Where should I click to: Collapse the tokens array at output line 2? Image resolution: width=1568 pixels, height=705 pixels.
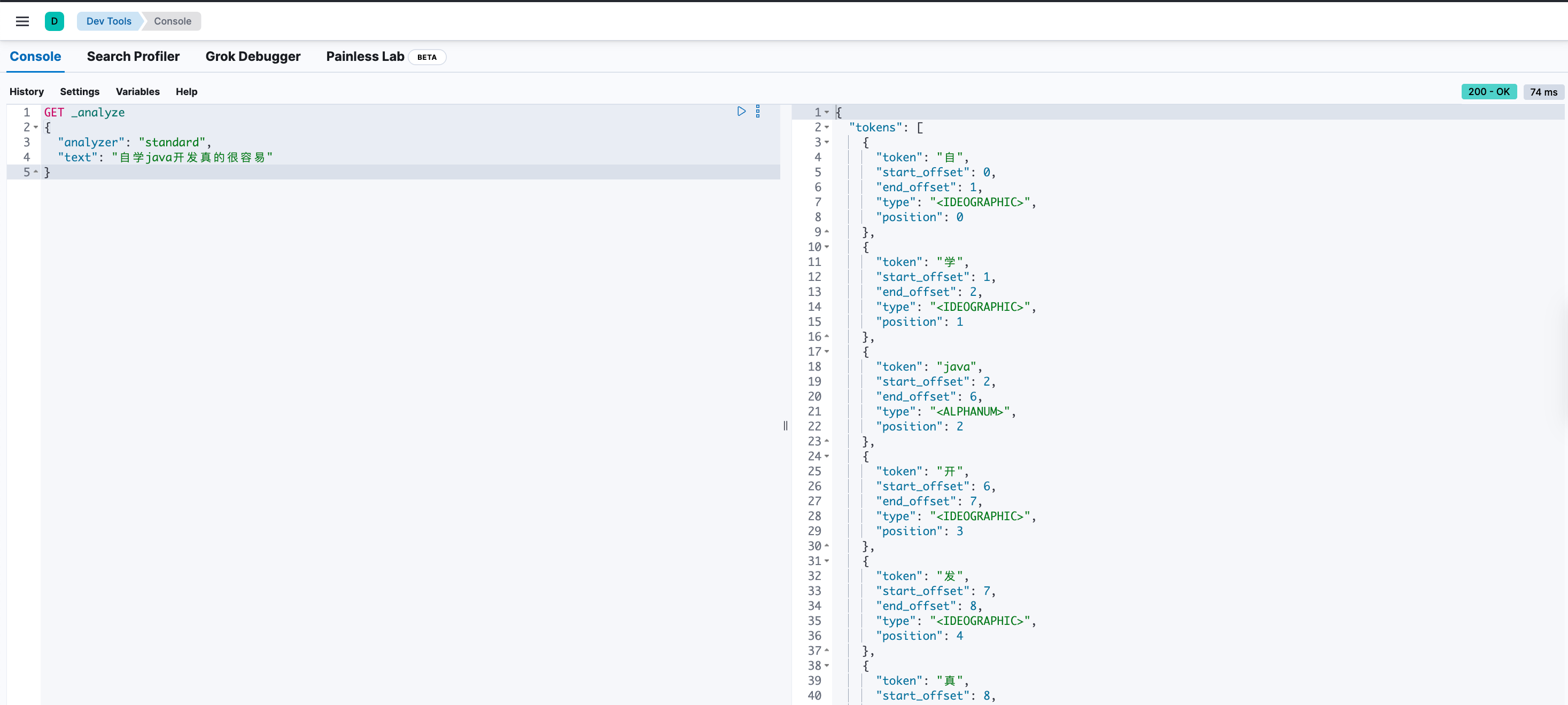827,127
